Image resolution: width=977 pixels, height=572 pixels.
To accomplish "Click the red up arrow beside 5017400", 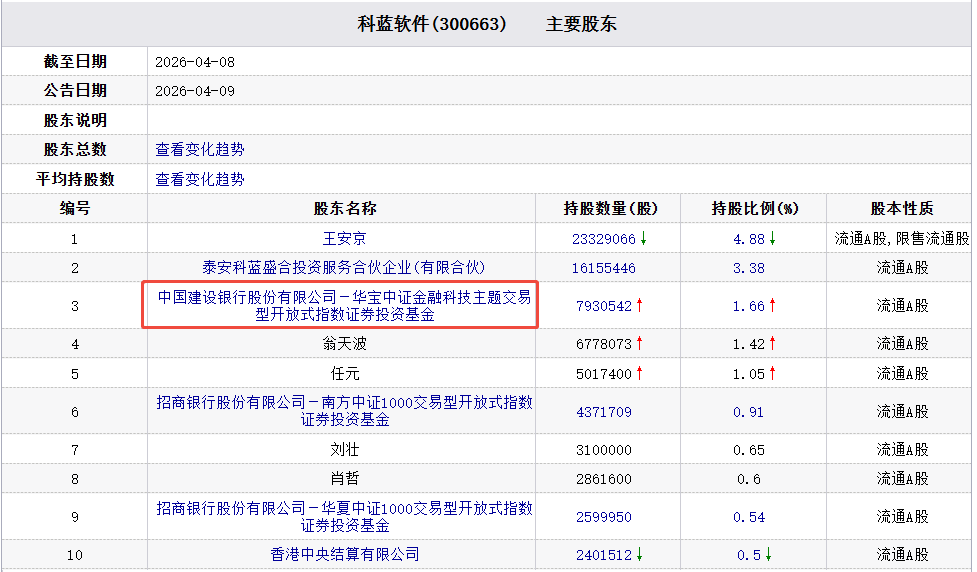I will [x=639, y=373].
